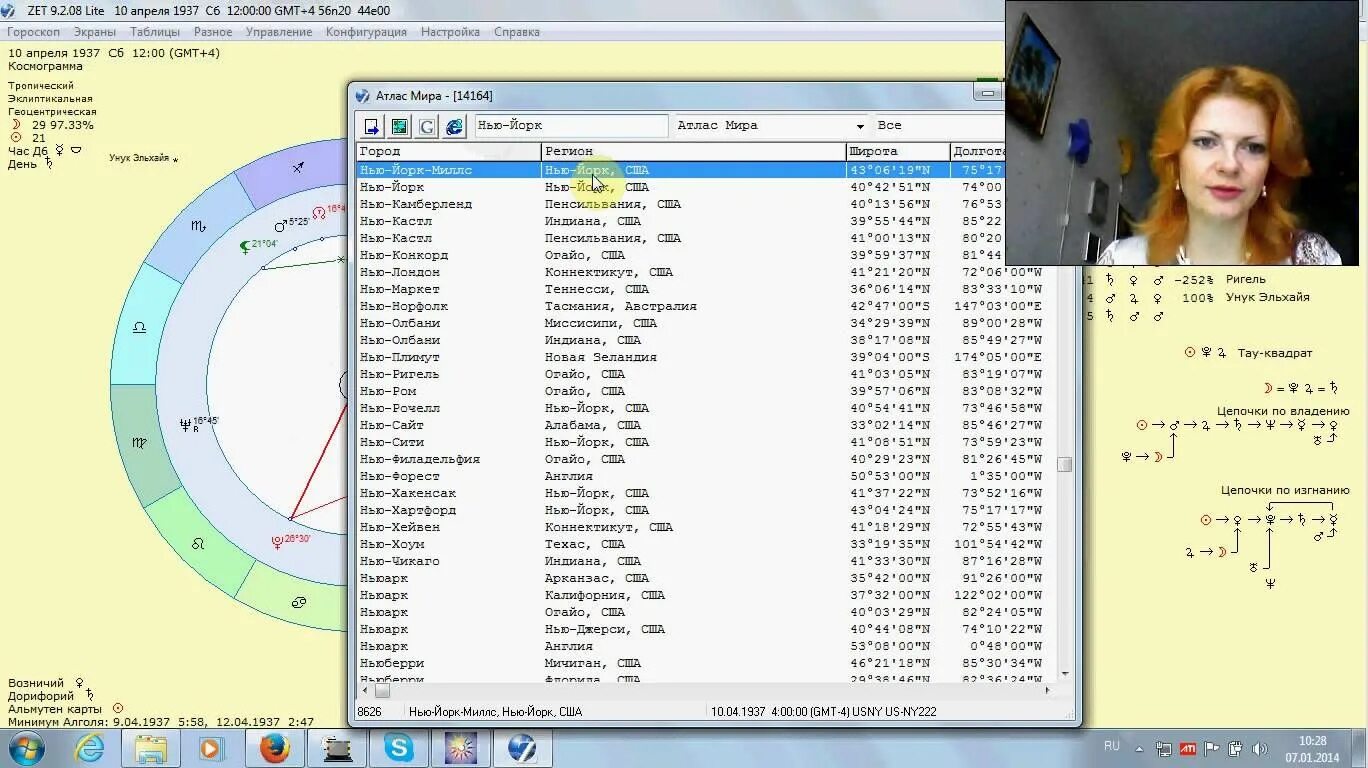
Task: Select the Нью-Камберленд row
Action: (x=706, y=204)
